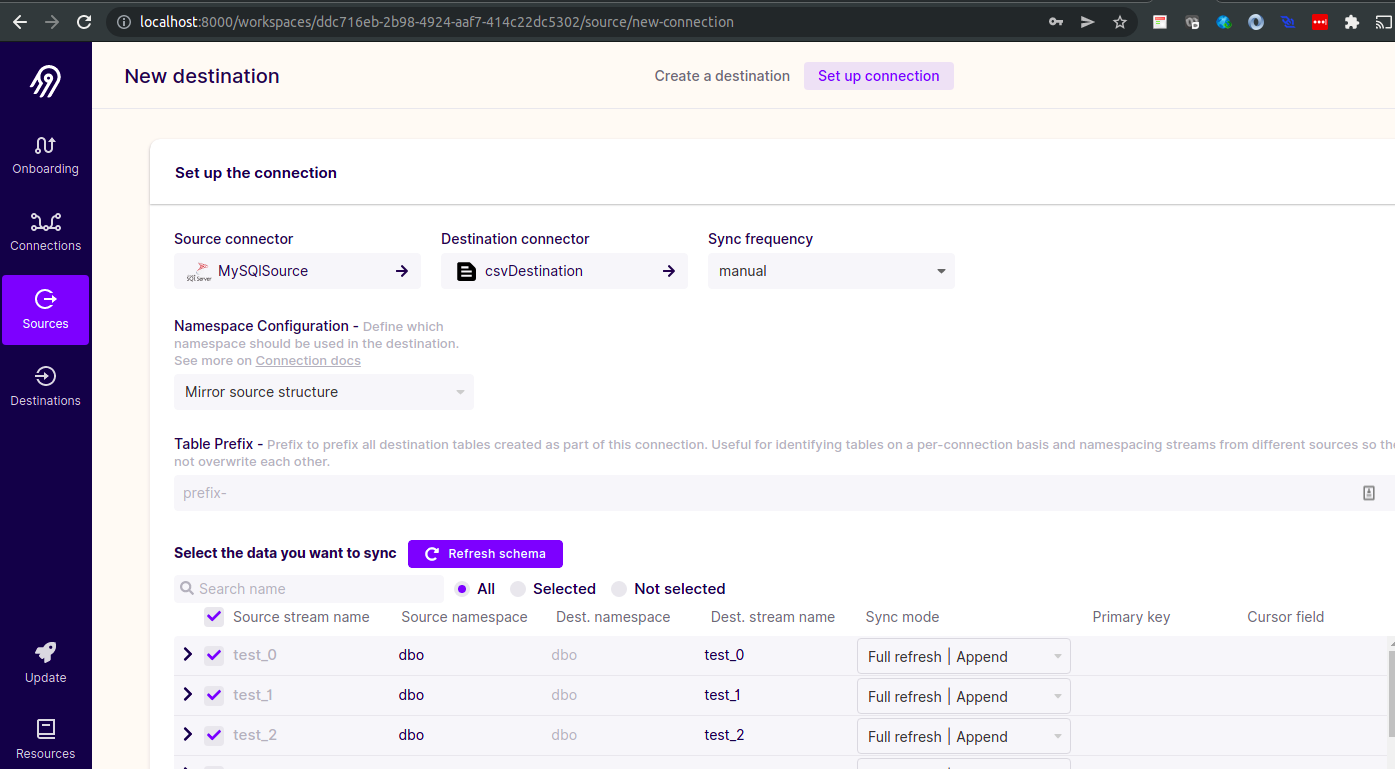The height and width of the screenshot is (769, 1395).
Task: Open the Connection docs link
Action: pos(308,361)
